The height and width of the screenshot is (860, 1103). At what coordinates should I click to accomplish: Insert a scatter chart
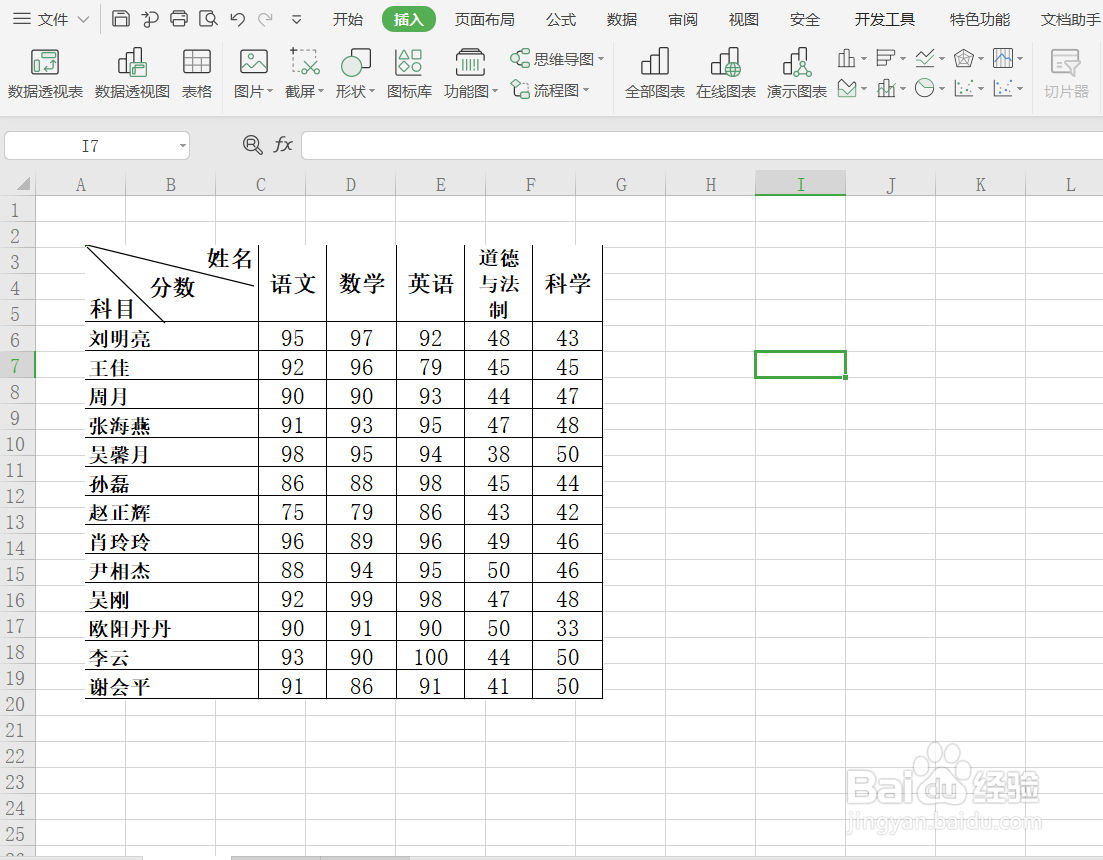pos(964,89)
